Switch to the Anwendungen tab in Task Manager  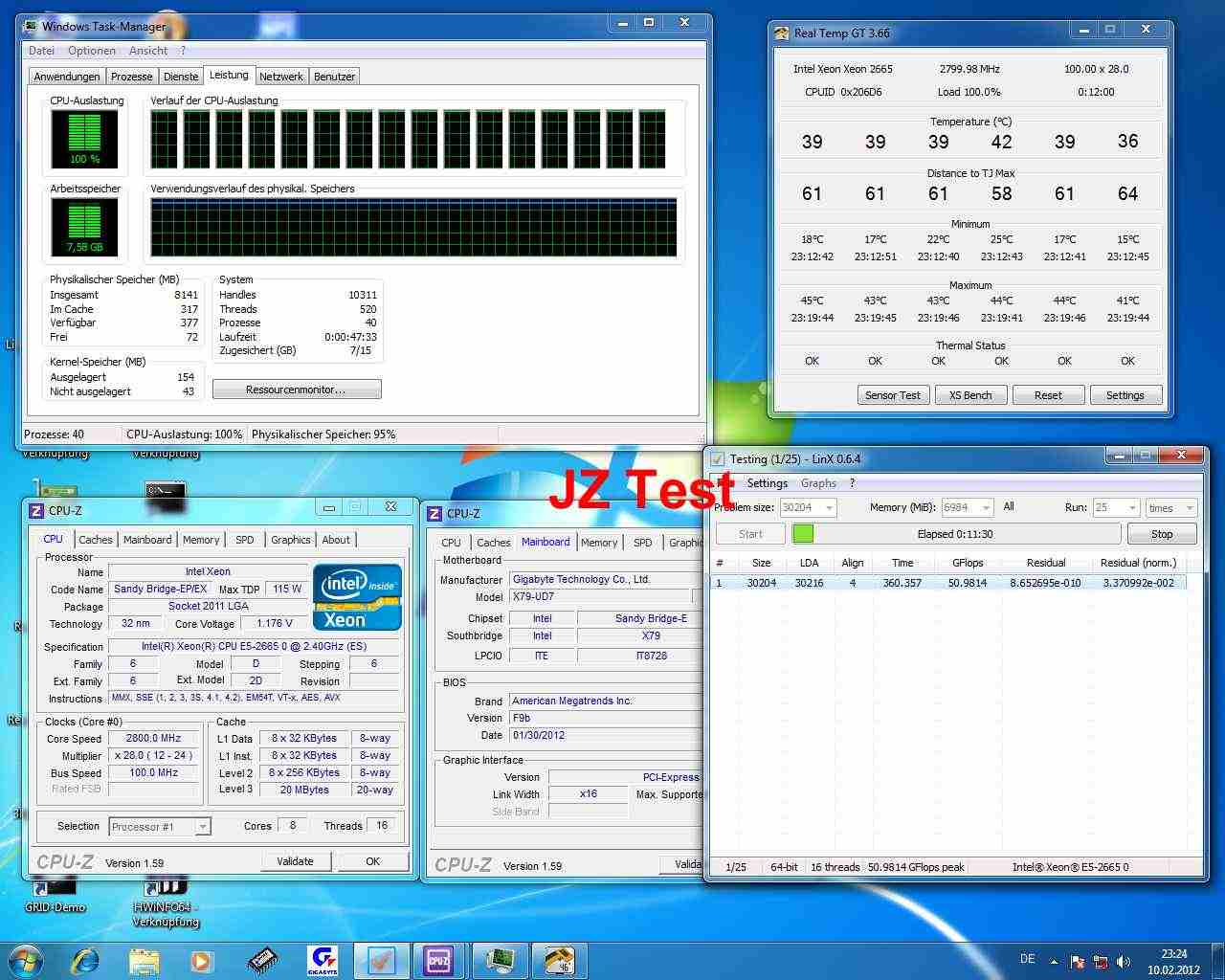click(x=67, y=77)
